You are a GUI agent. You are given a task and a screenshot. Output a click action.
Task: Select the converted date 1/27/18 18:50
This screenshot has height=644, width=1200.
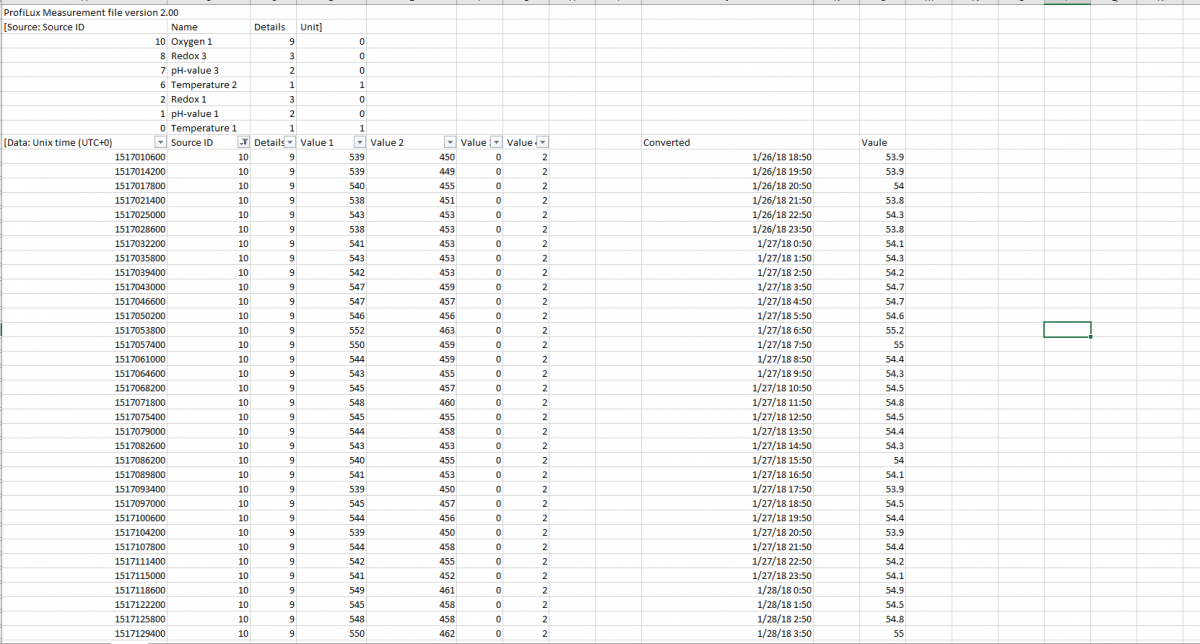pos(727,503)
